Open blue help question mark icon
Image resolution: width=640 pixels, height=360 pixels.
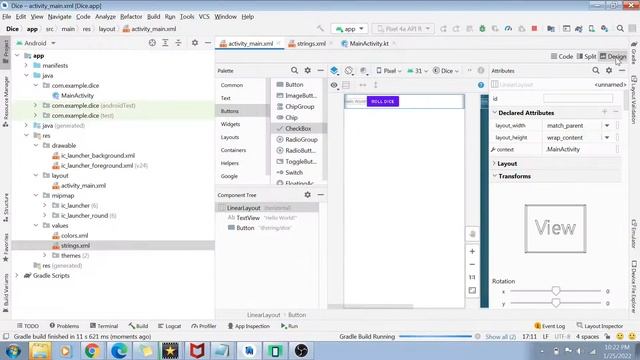(481, 85)
